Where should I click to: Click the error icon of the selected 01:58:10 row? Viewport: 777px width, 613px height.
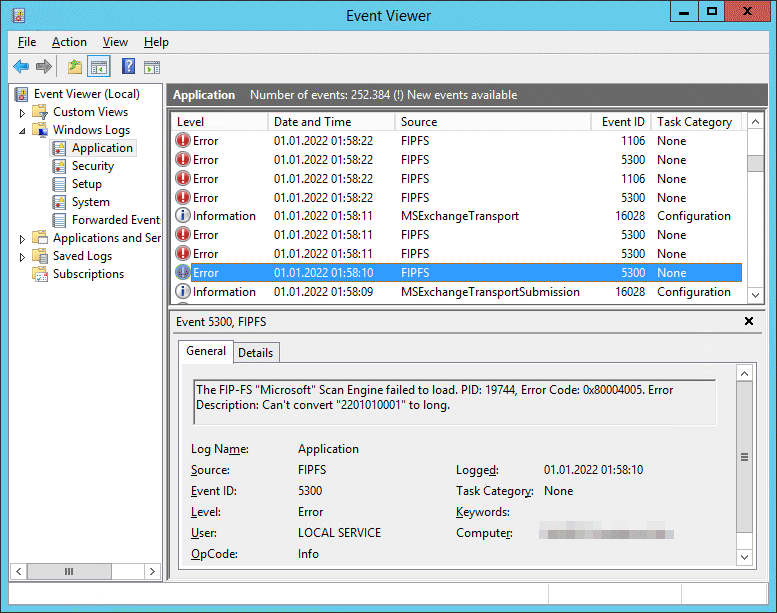coord(183,272)
